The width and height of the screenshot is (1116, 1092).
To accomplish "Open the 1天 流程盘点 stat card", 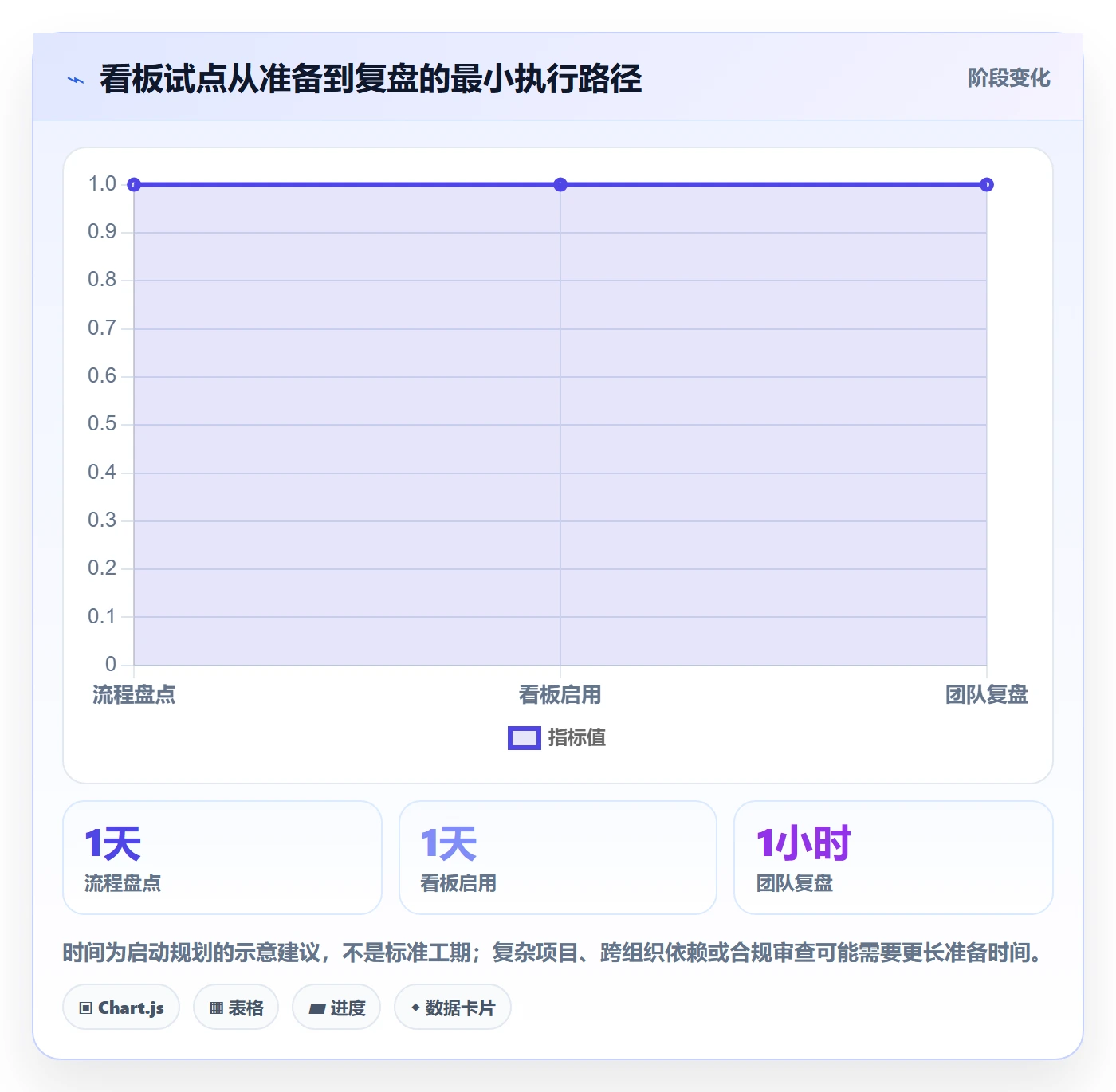I will (222, 858).
